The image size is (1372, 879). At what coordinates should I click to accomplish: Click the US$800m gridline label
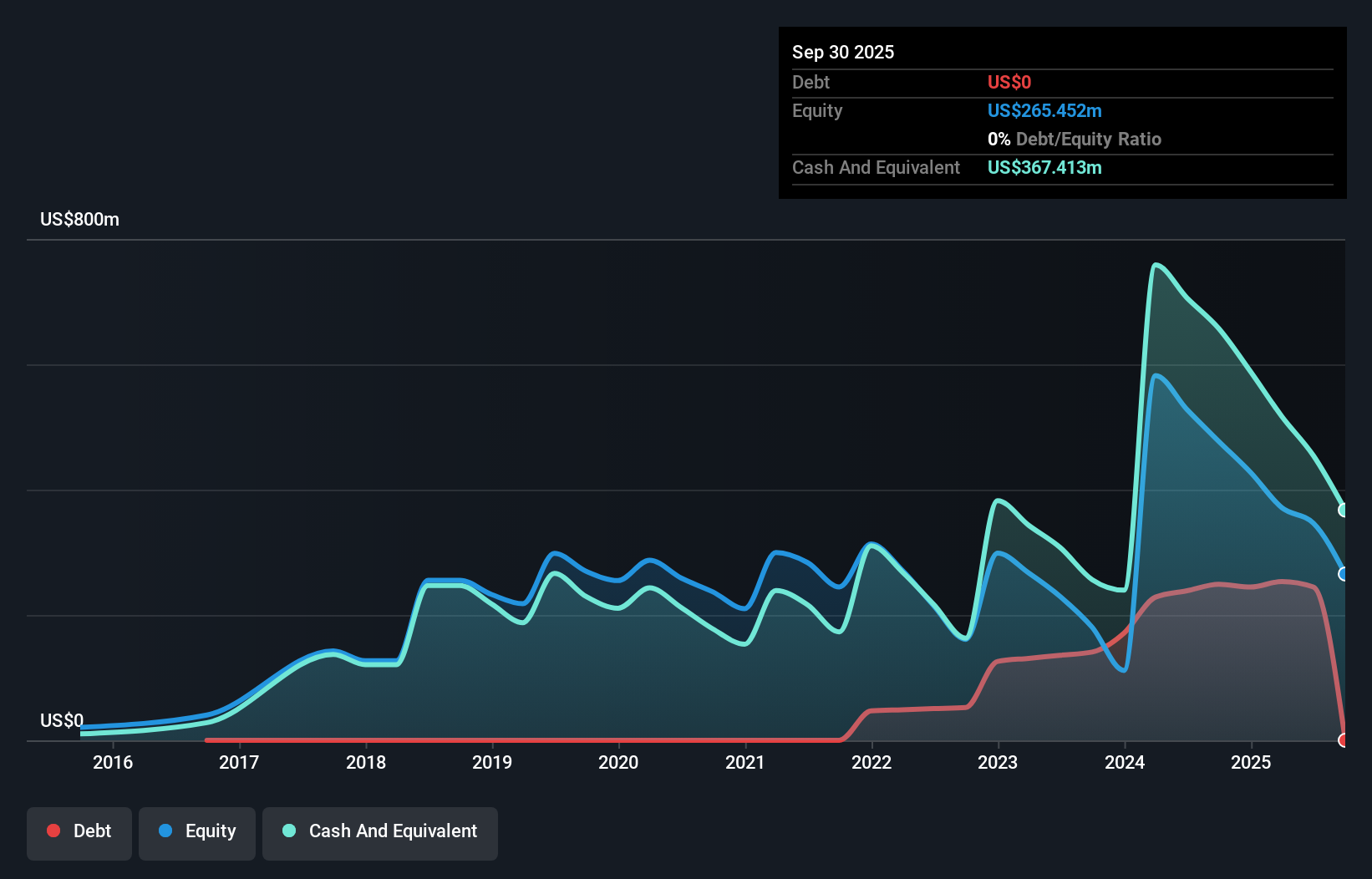coord(79,219)
